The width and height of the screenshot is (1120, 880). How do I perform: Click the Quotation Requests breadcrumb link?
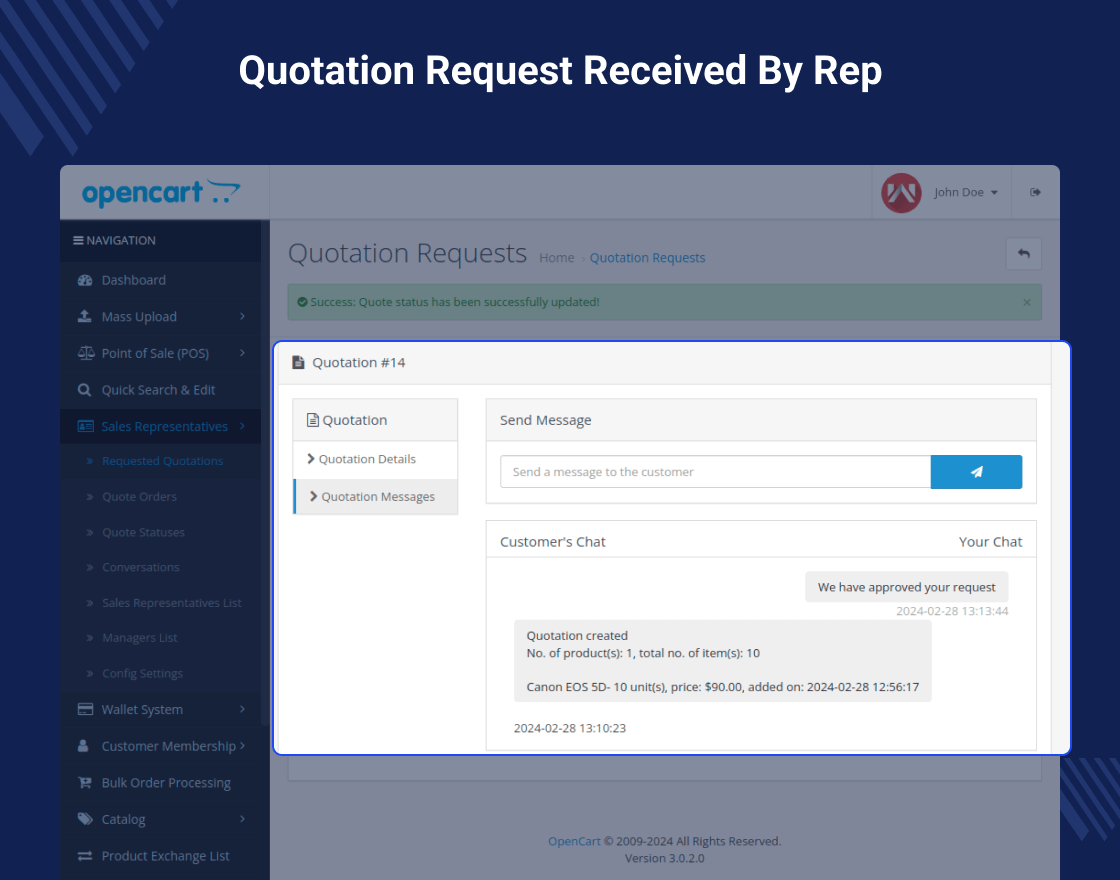647,258
